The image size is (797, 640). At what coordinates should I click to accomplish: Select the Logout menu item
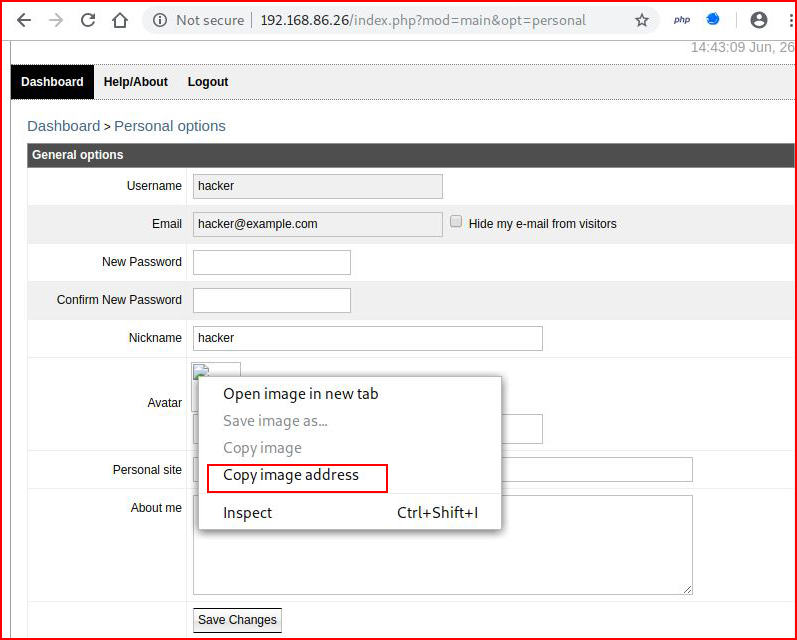(x=208, y=82)
